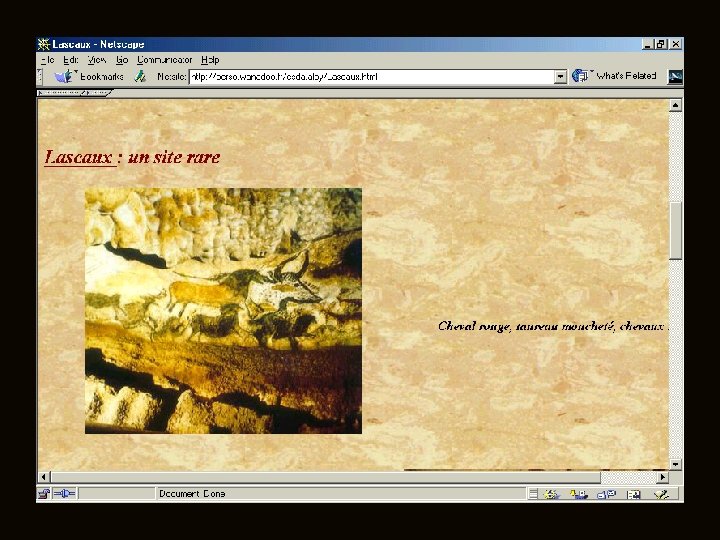This screenshot has height=540, width=720.
Task: Click the Netsite URL address field
Action: tap(371, 77)
